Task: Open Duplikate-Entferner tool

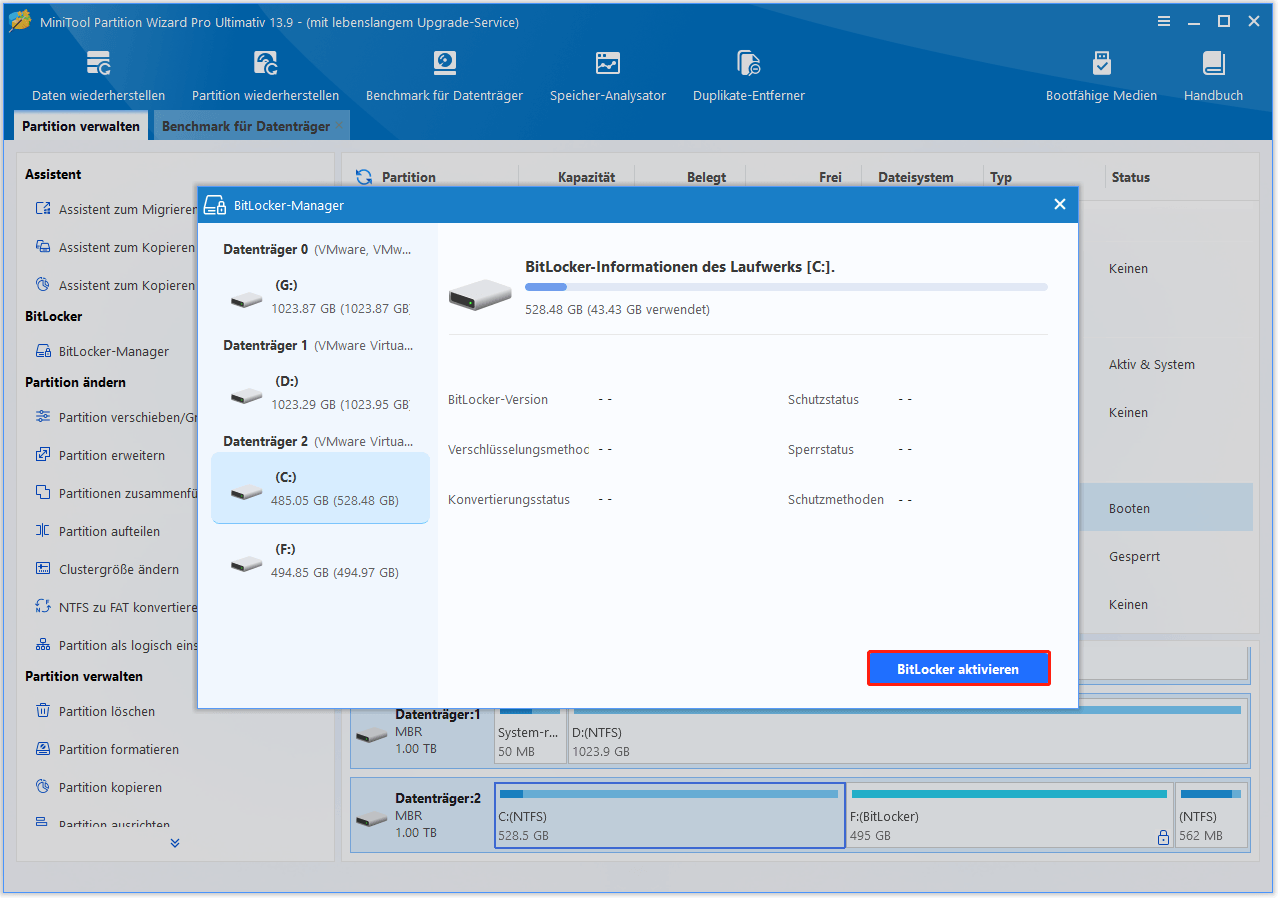Action: [748, 77]
